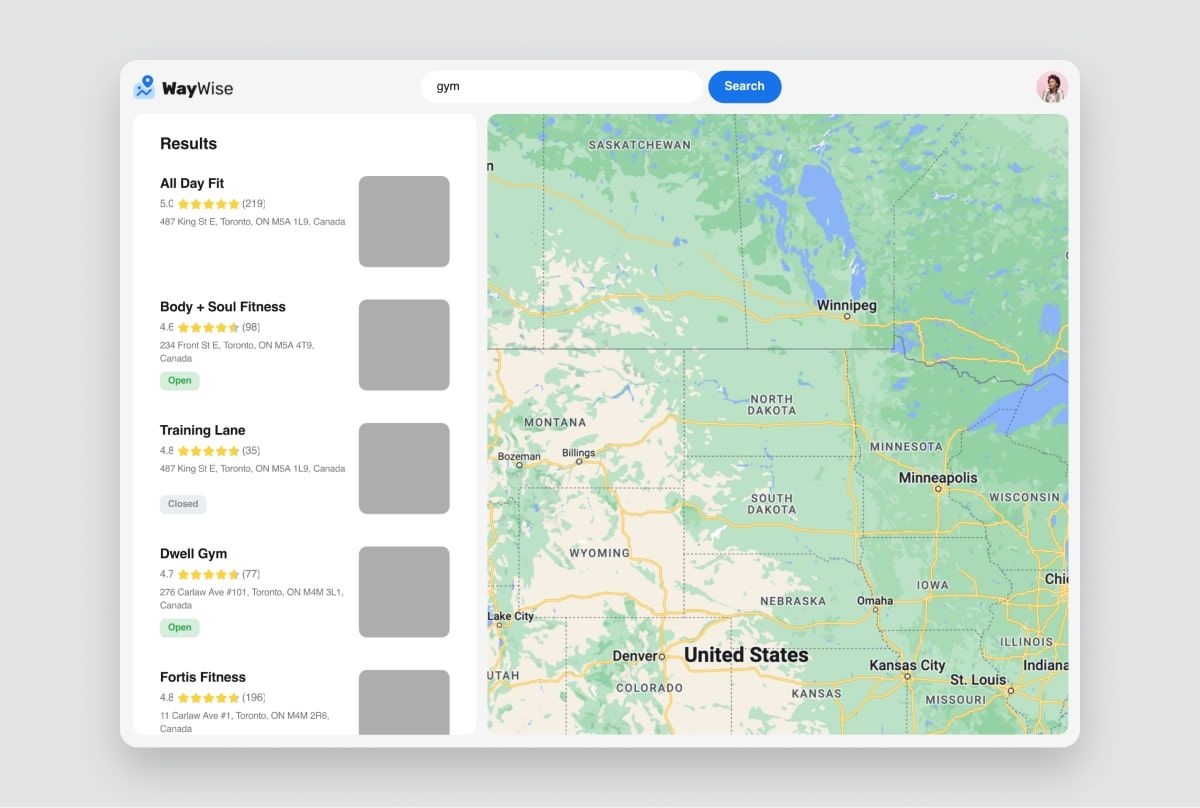The image size is (1200, 808).
Task: Click the Wyoming map label
Action: (x=600, y=553)
